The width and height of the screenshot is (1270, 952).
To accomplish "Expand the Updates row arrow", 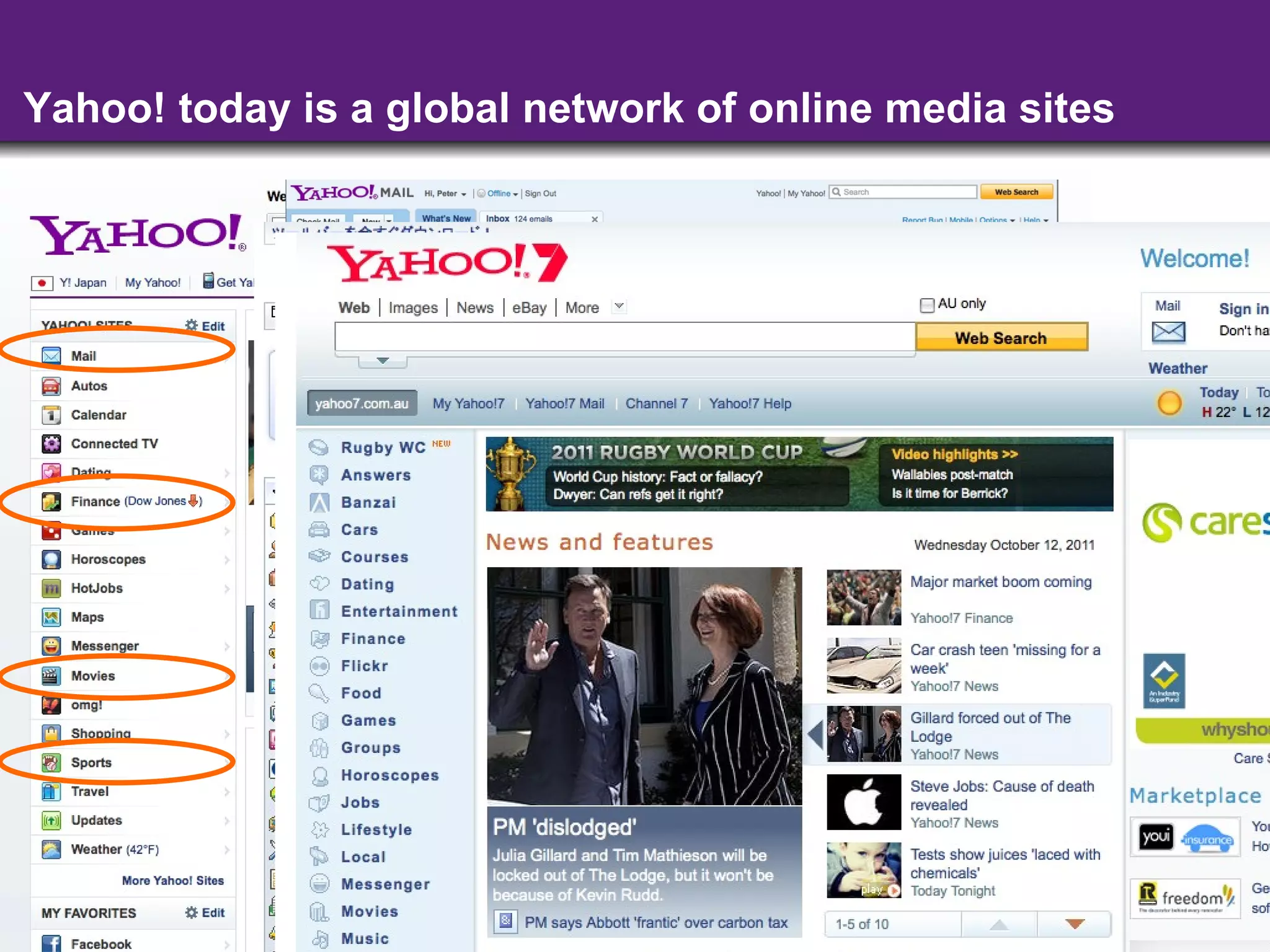I will [x=227, y=821].
